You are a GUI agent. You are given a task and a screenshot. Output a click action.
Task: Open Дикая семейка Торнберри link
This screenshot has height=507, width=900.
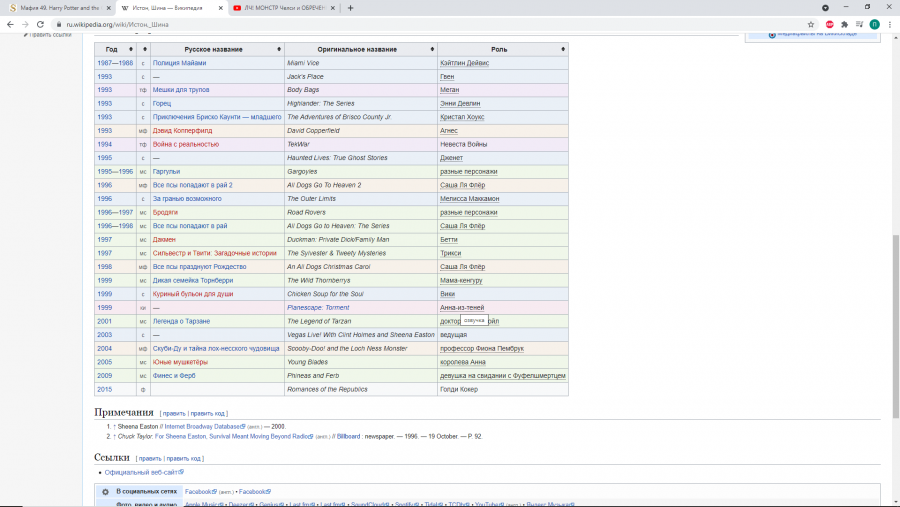[193, 281]
